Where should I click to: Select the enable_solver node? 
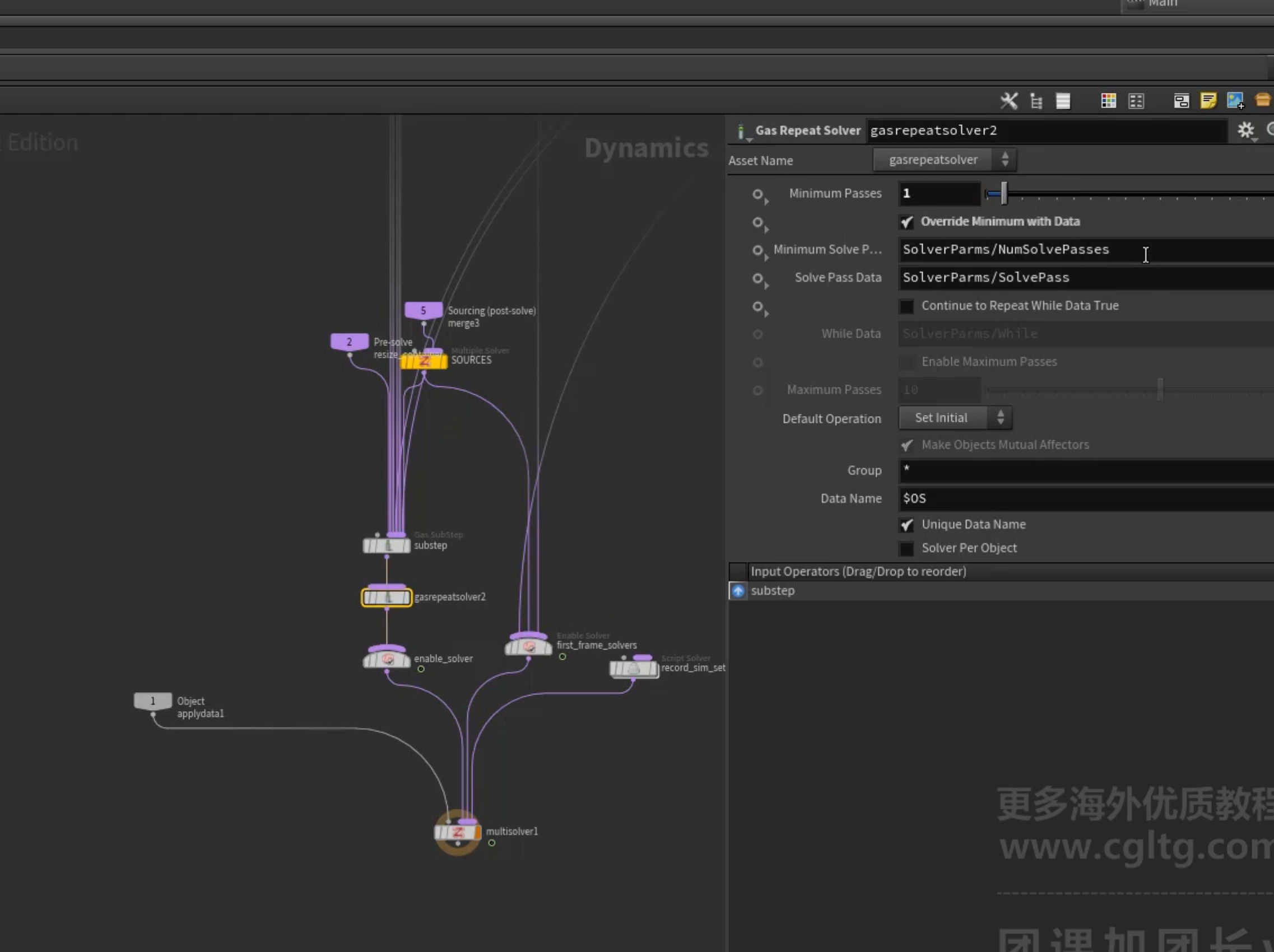(387, 659)
